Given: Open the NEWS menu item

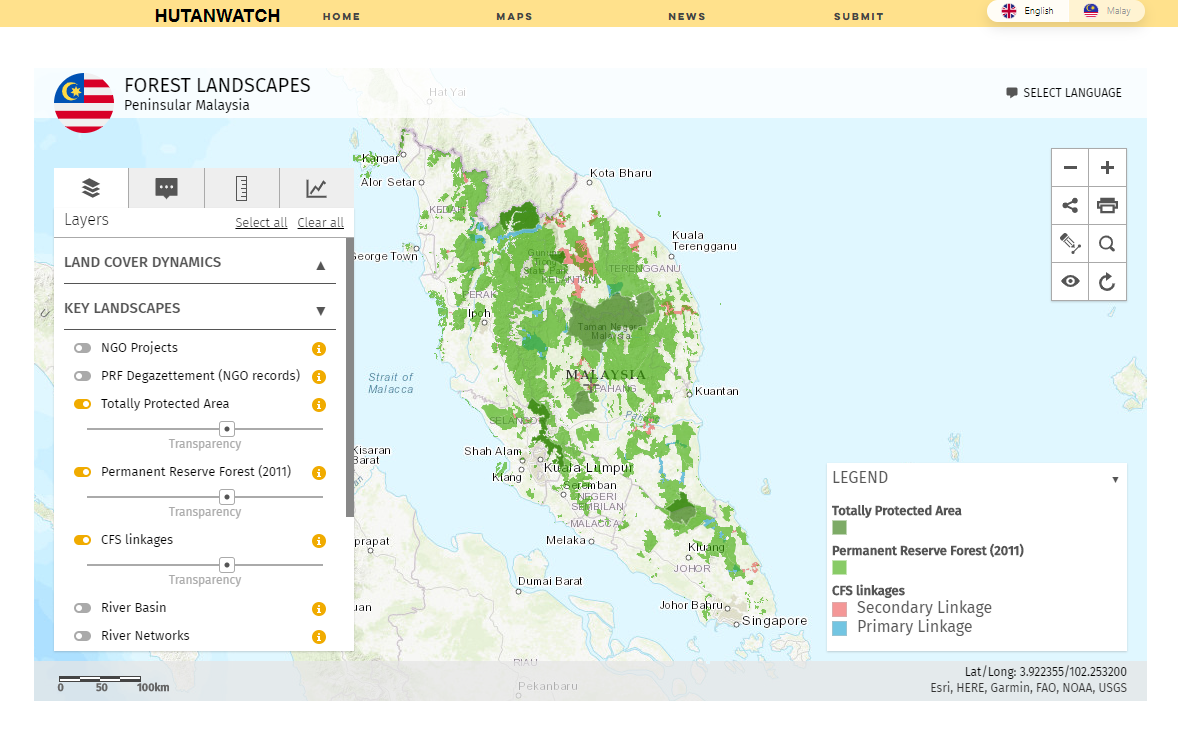Looking at the screenshot, I should pos(687,17).
